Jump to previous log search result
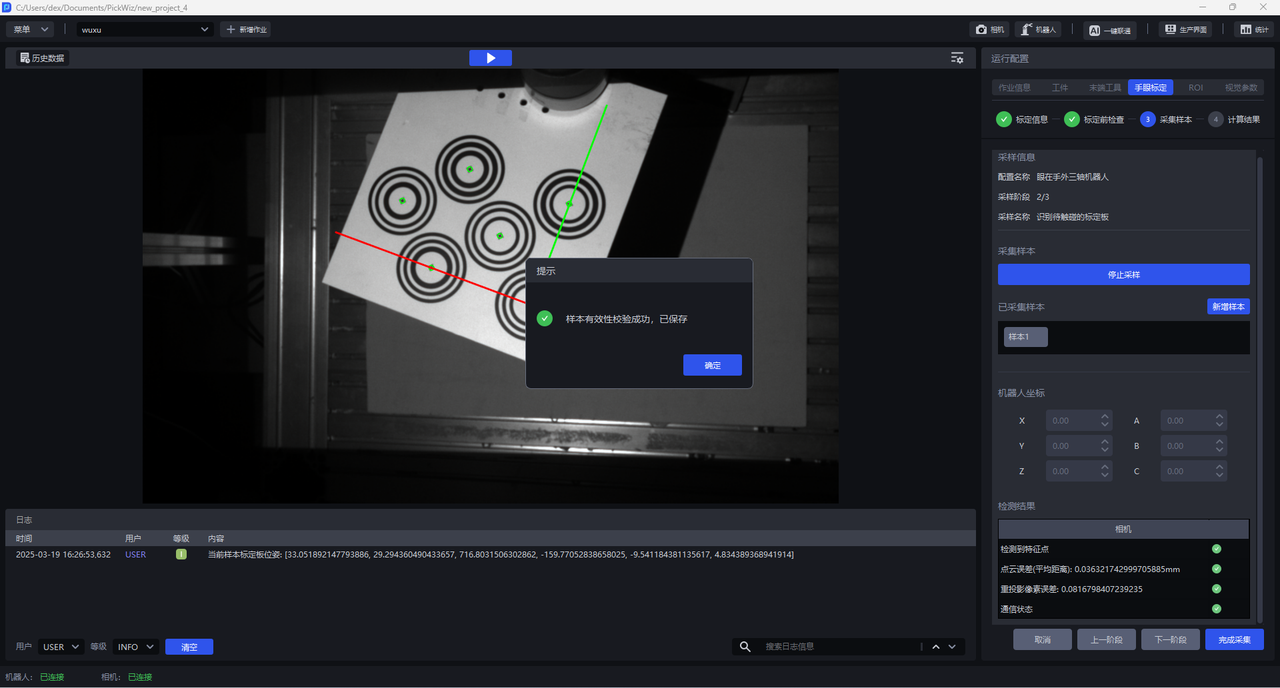This screenshot has width=1280, height=688. coord(936,647)
